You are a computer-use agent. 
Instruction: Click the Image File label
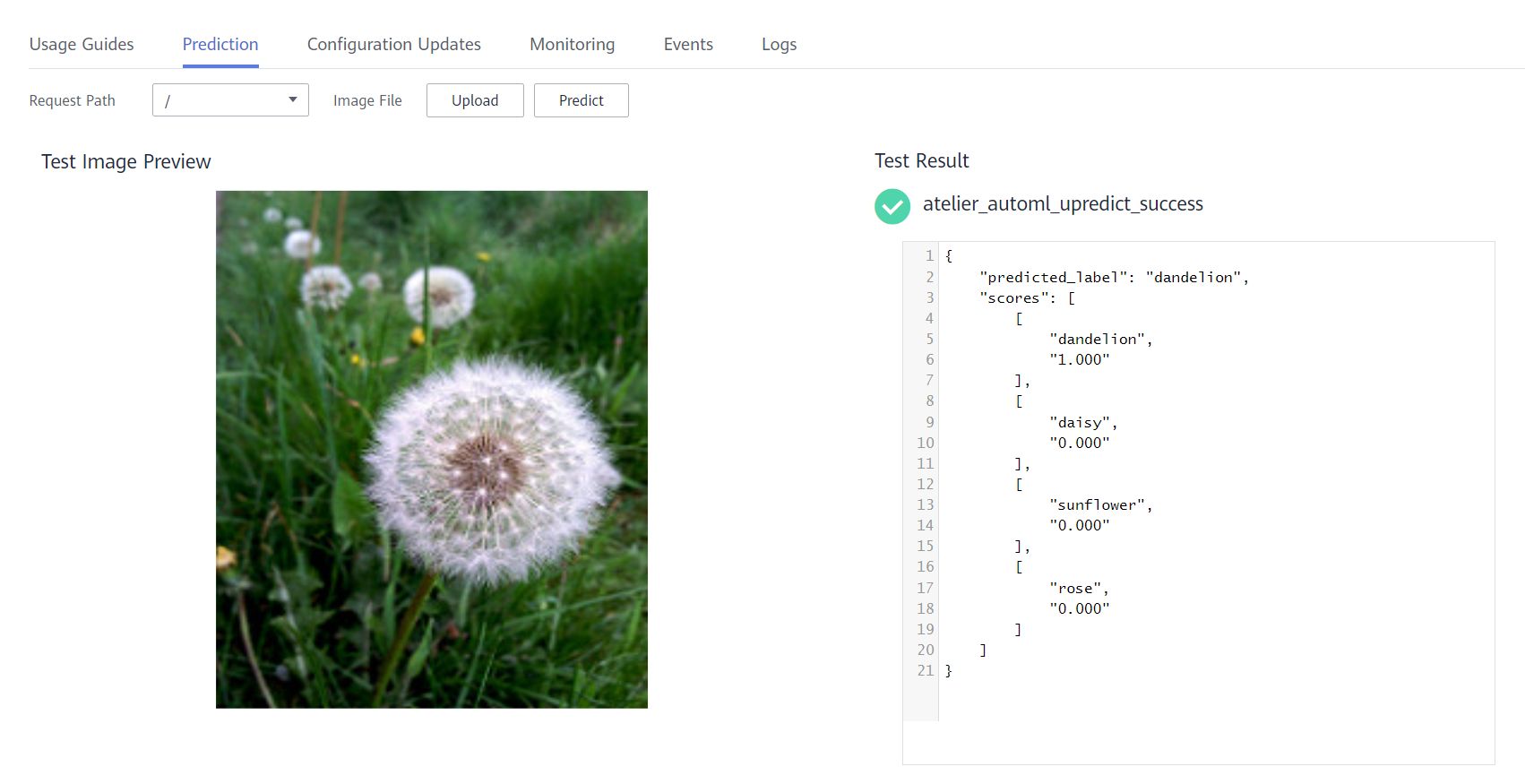(367, 100)
